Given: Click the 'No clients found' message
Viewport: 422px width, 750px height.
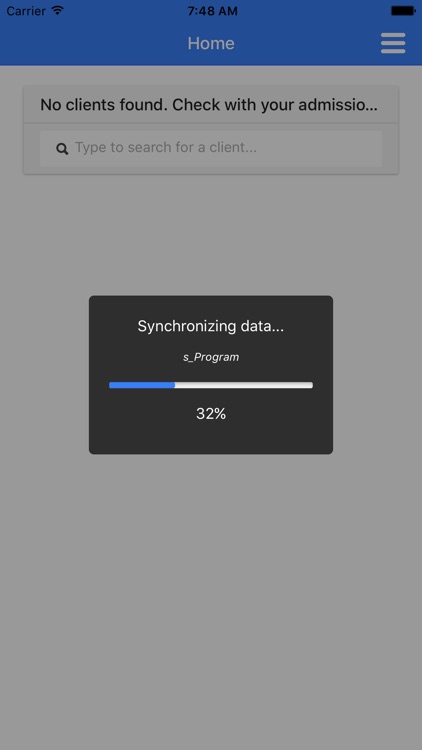Looking at the screenshot, I should pos(209,105).
